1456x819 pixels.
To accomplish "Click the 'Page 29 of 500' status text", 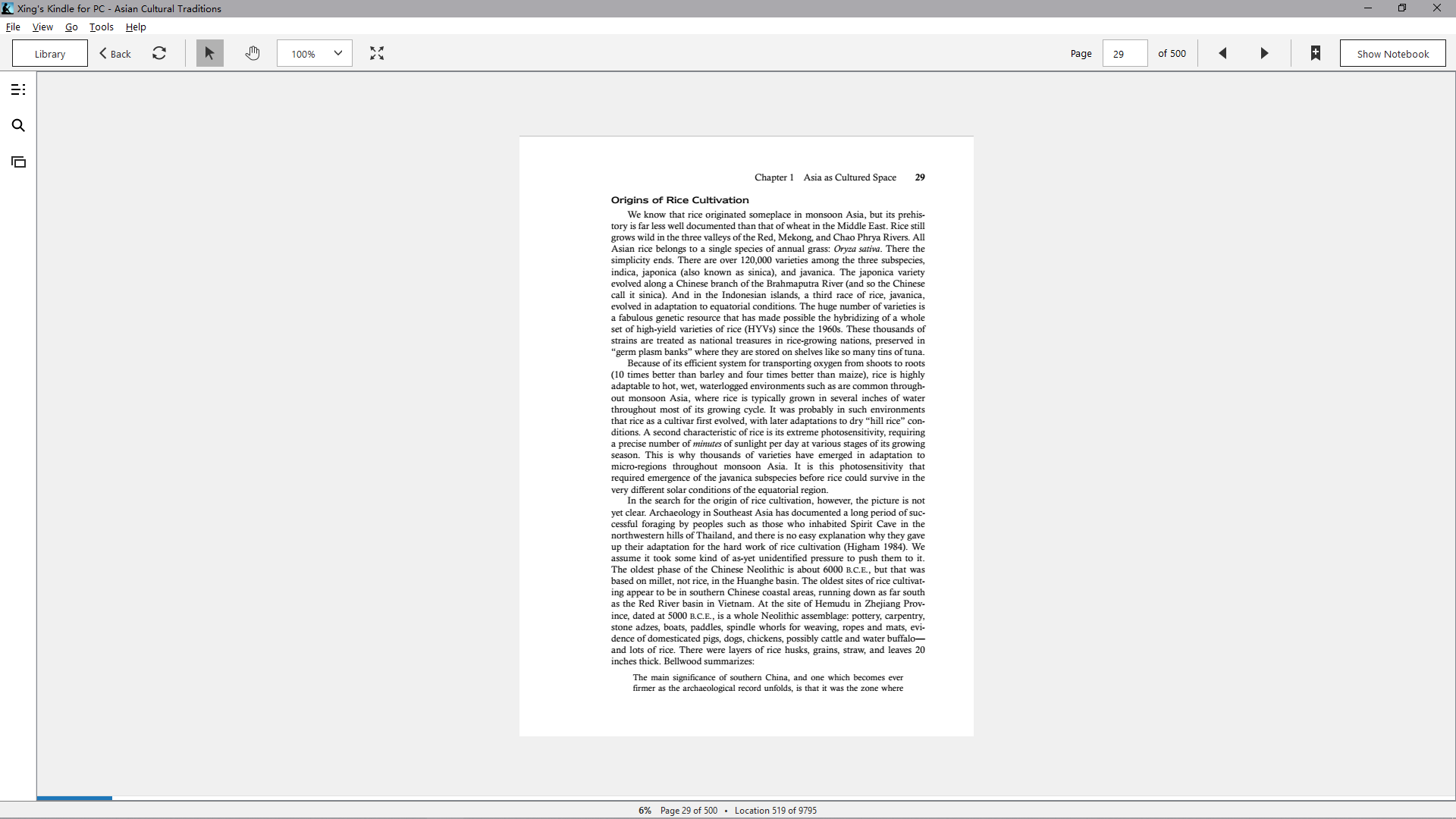I will click(689, 810).
